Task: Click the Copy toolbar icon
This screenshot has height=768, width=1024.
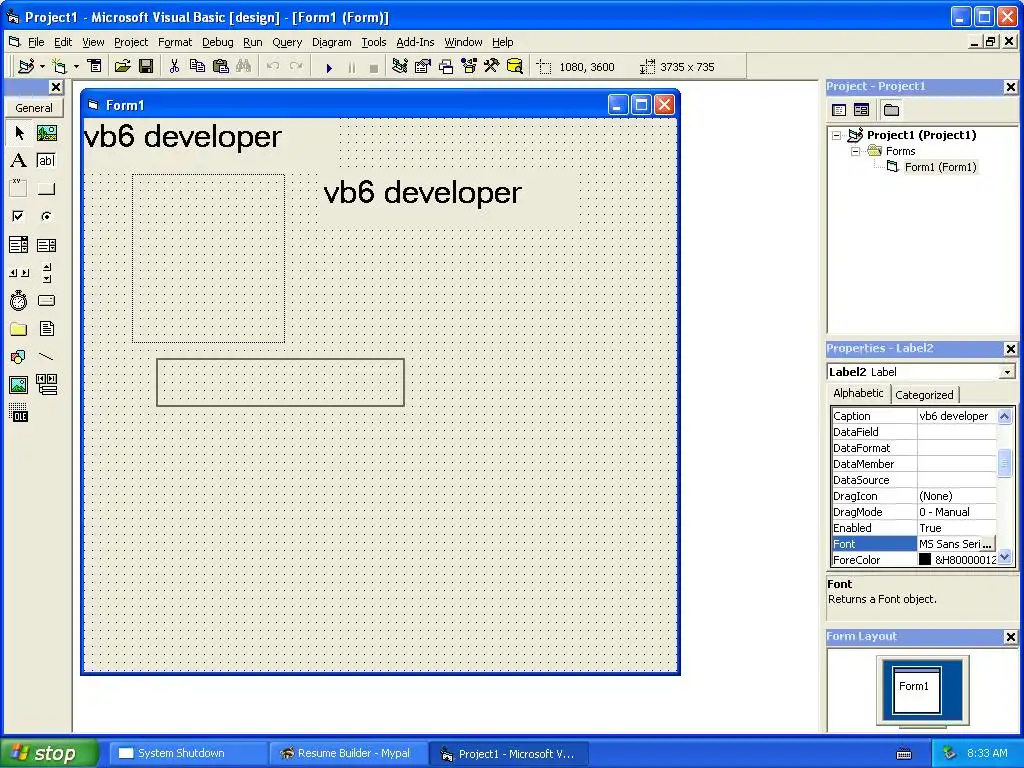Action: click(x=197, y=67)
